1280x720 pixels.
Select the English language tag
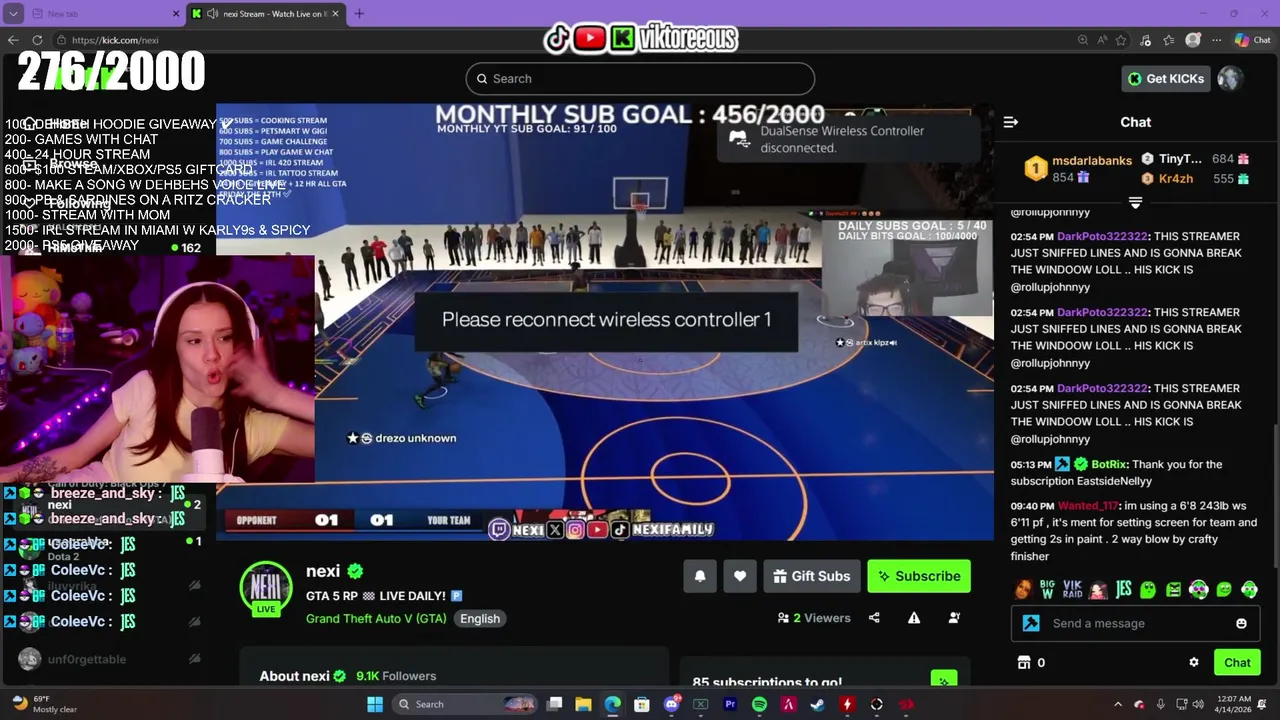(480, 618)
